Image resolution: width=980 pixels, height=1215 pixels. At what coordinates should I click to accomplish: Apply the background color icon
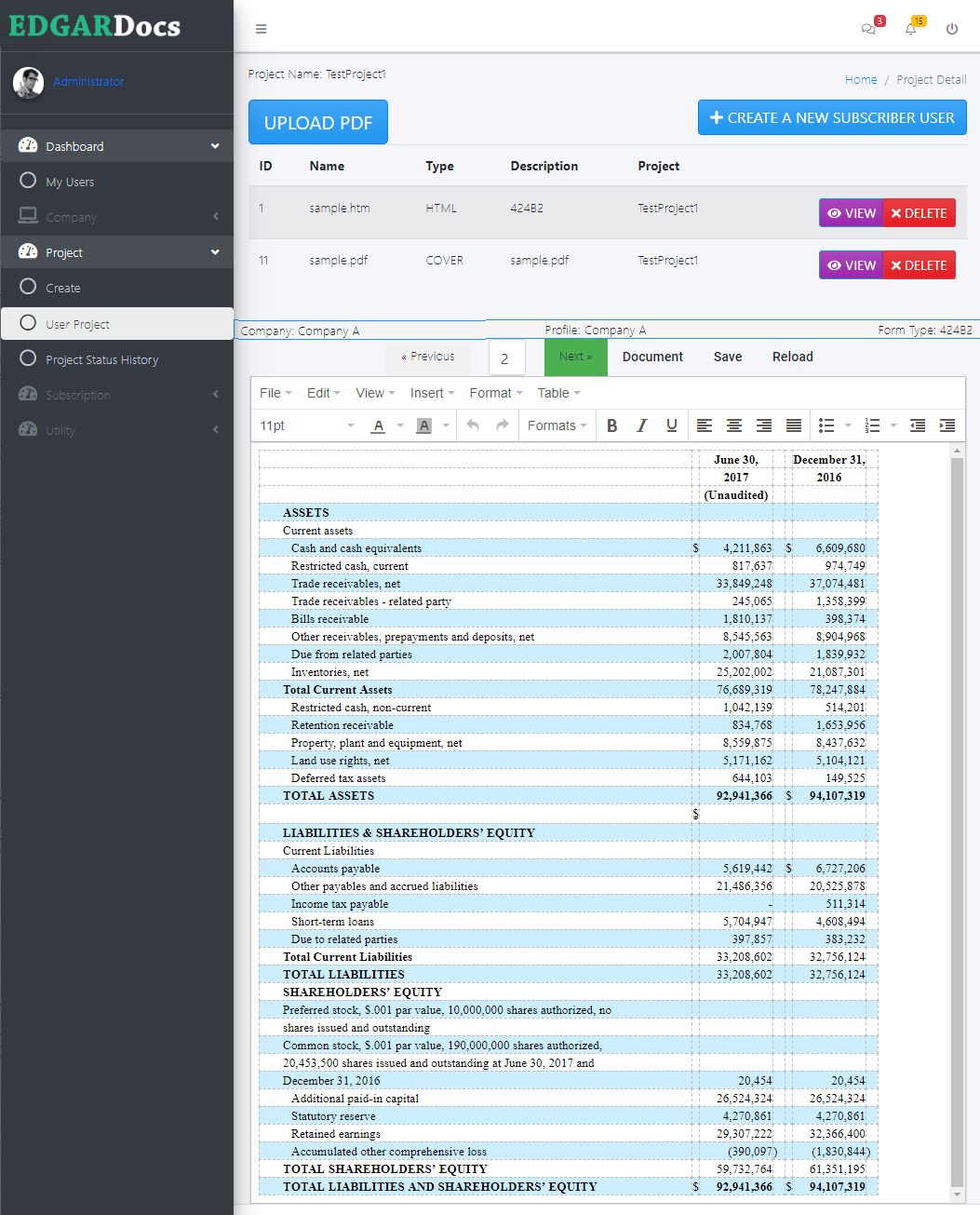tap(423, 425)
